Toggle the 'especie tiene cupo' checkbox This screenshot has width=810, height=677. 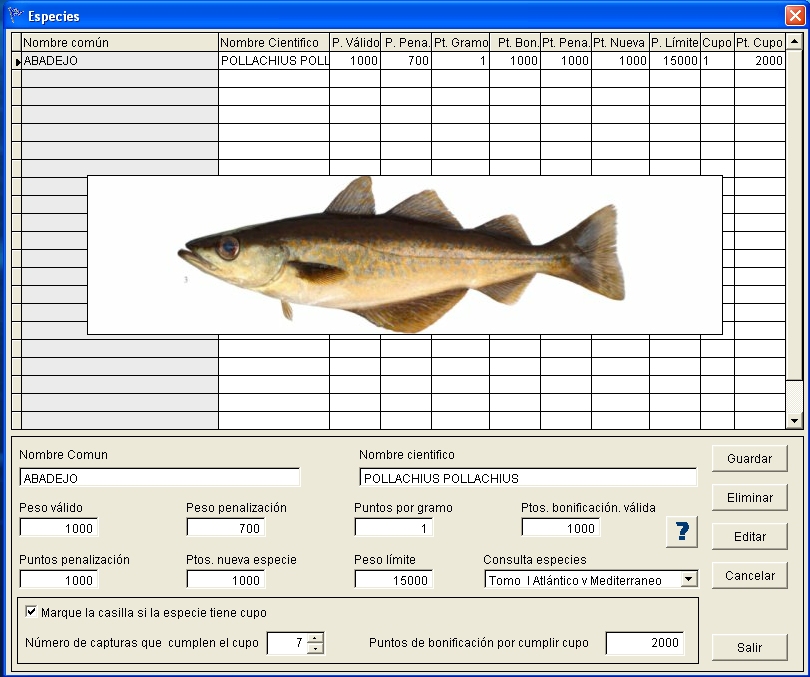pyautogui.click(x=32, y=612)
